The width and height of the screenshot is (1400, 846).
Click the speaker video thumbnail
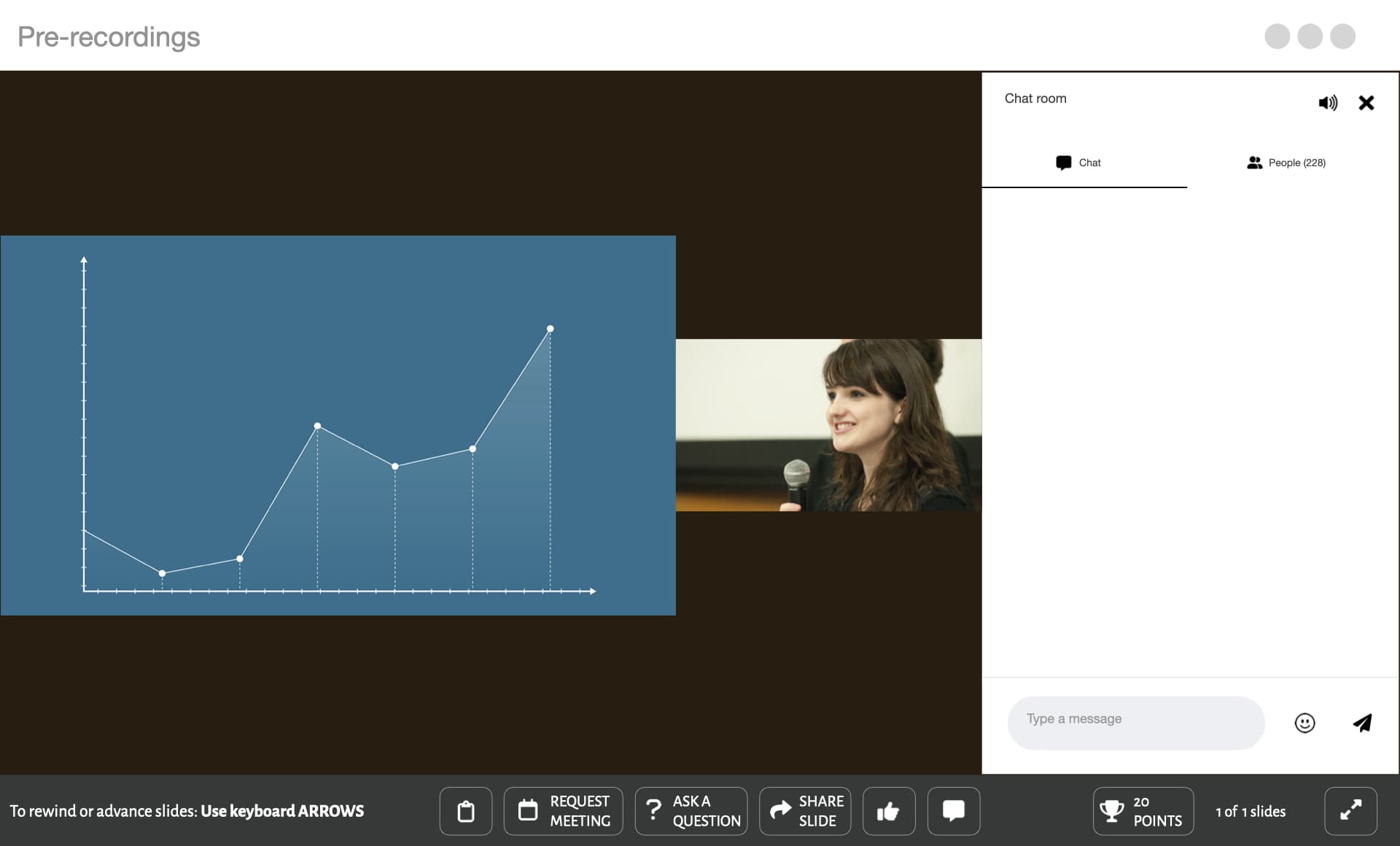coord(828,425)
